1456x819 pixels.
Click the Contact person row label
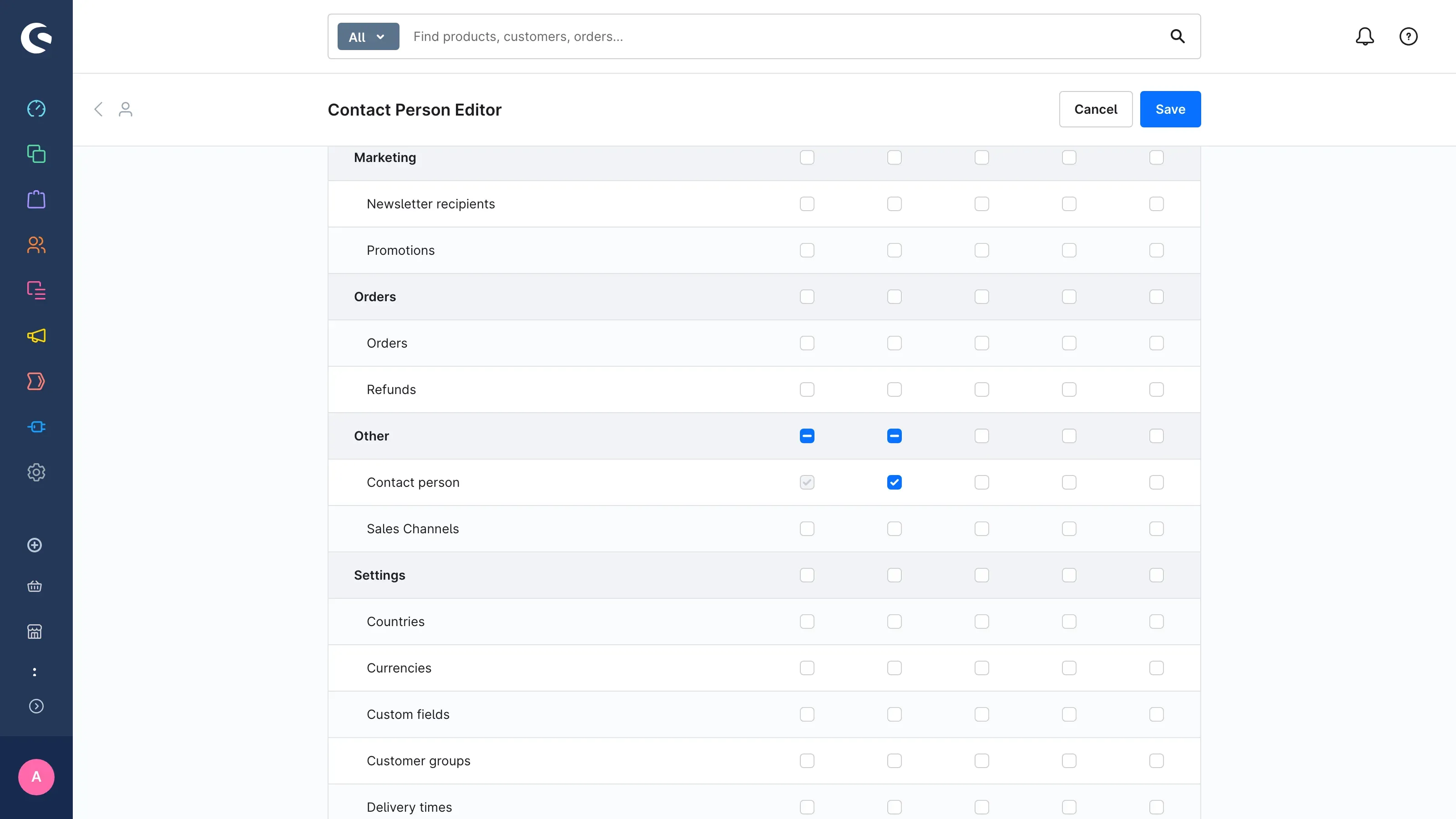[413, 483]
